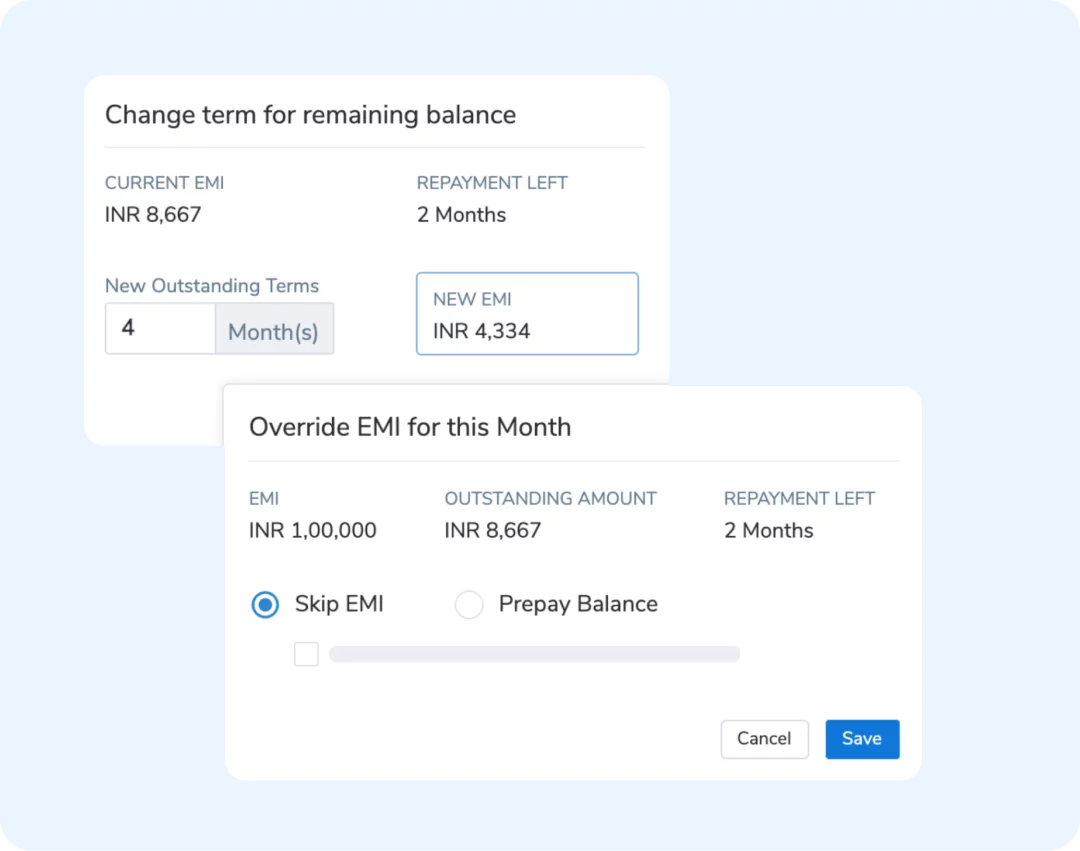Click the Outstanding Amount value INR 8,667
The image size is (1080, 851).
[x=492, y=530]
